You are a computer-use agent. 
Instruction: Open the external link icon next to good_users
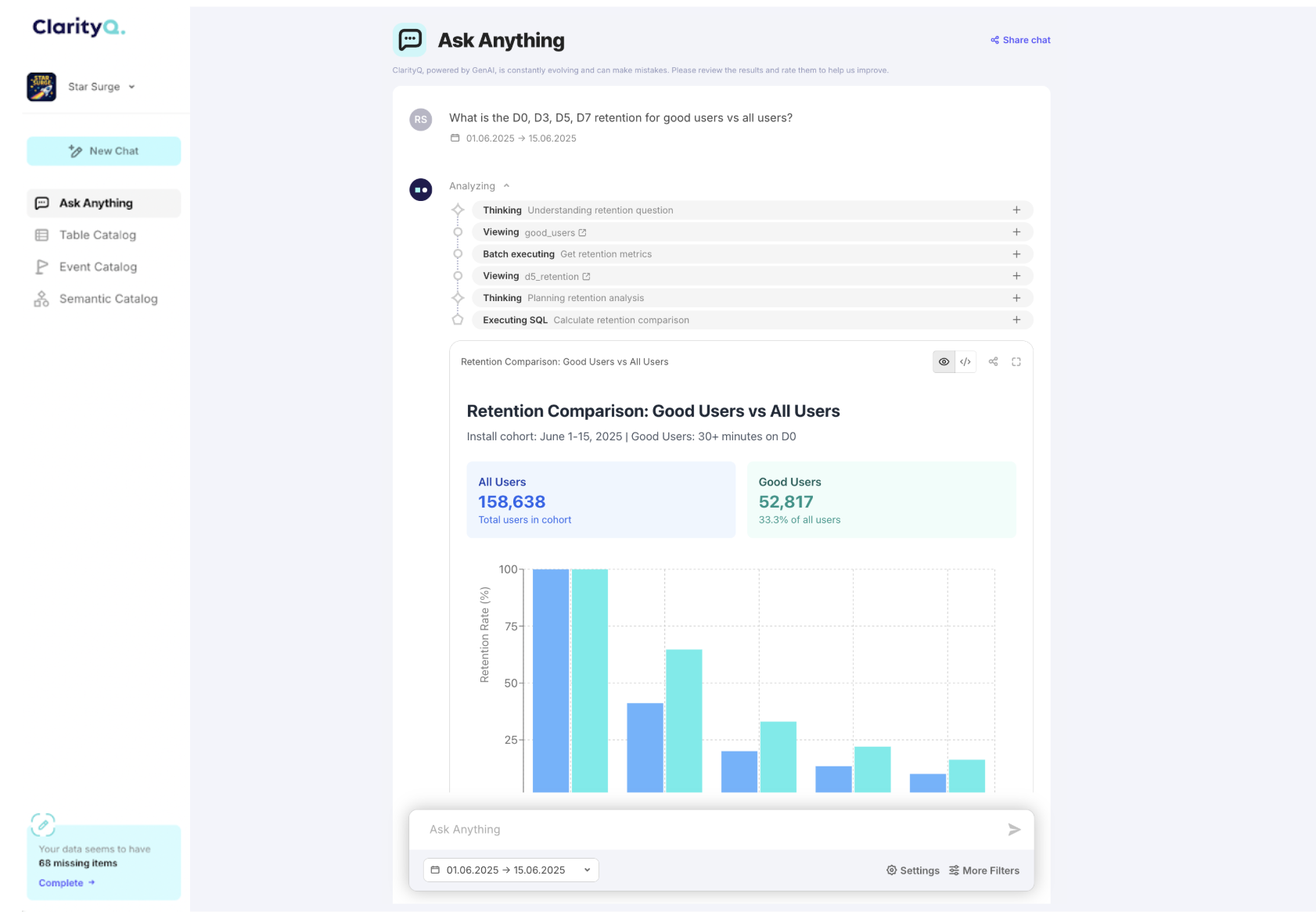pos(582,233)
